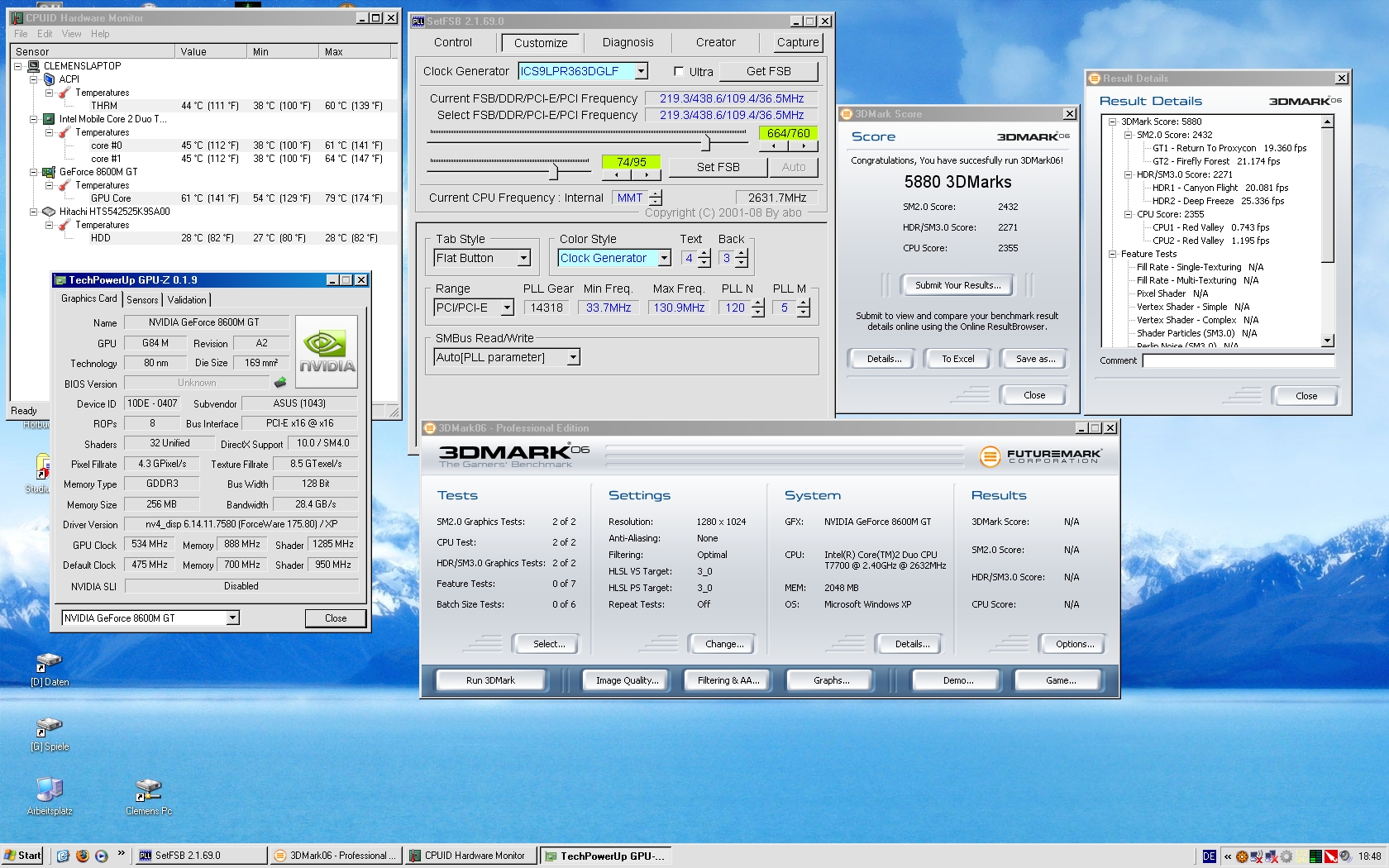Click the green CPU usage meter tray icon
Viewport: 1389px width, 868px height.
pyautogui.click(x=1315, y=856)
